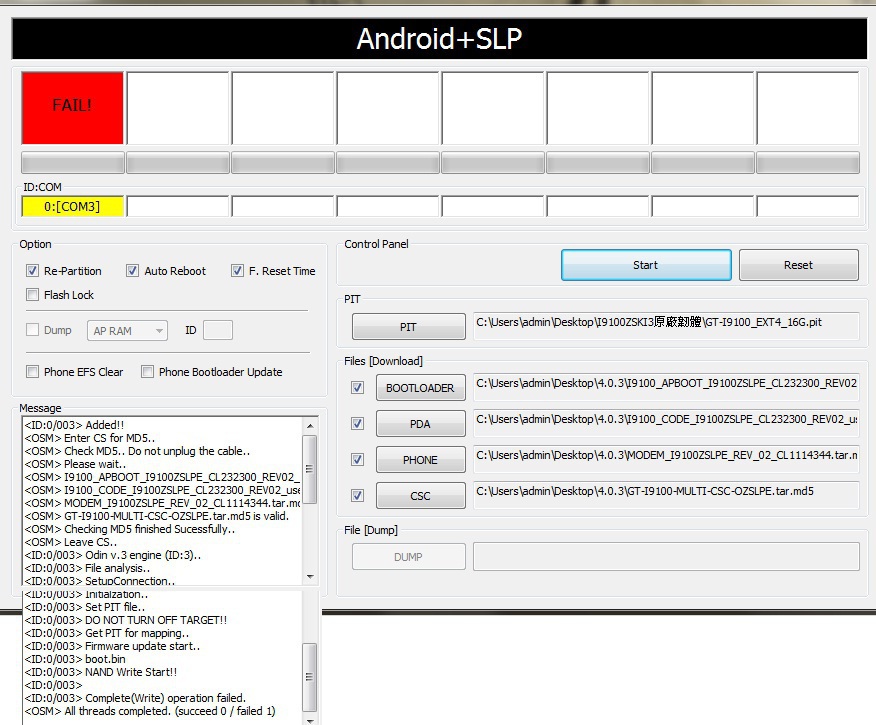Click the PHONE file button
This screenshot has width=876, height=725.
(x=420, y=460)
